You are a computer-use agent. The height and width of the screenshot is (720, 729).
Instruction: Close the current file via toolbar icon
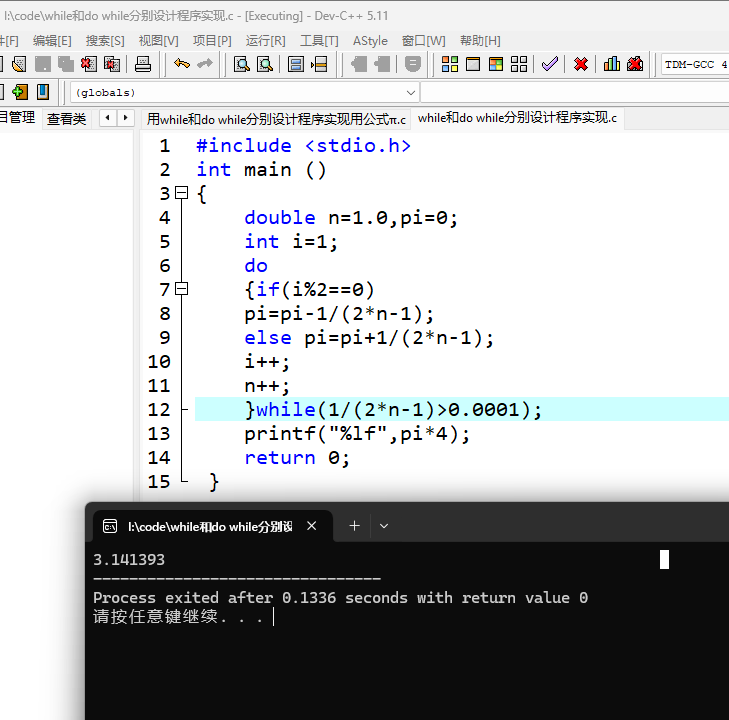pos(88,64)
